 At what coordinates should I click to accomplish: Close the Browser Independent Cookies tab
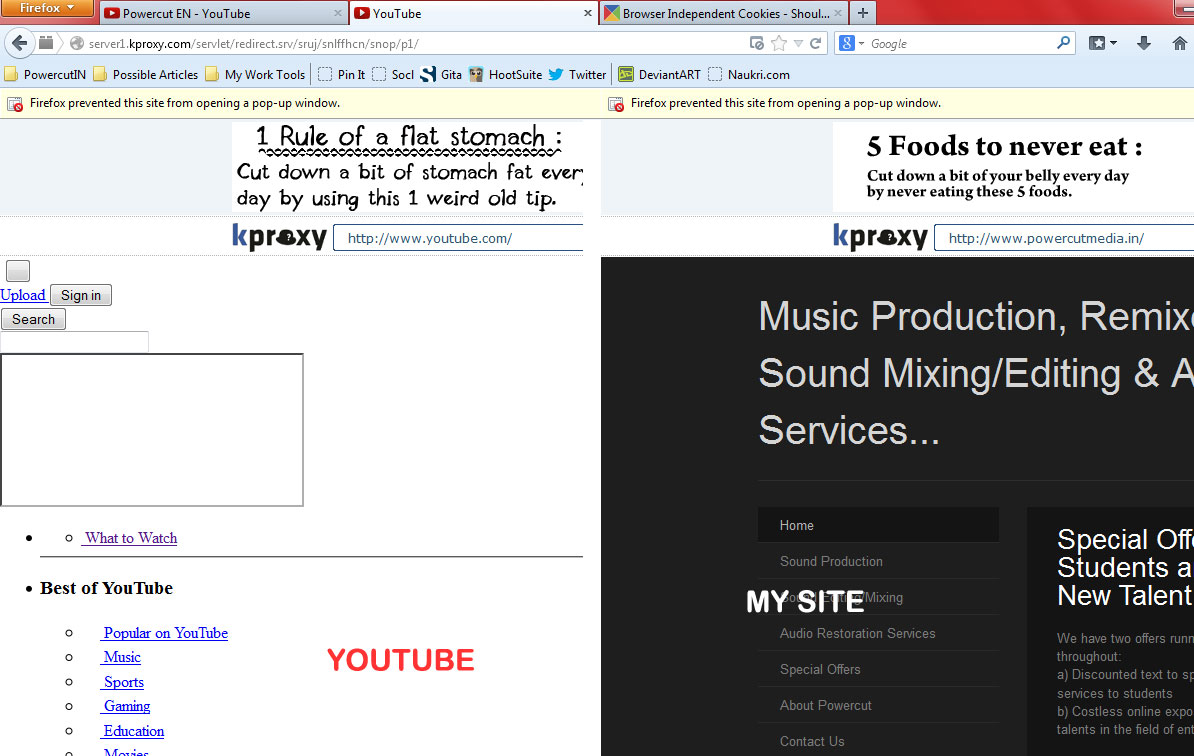pyautogui.click(x=838, y=13)
